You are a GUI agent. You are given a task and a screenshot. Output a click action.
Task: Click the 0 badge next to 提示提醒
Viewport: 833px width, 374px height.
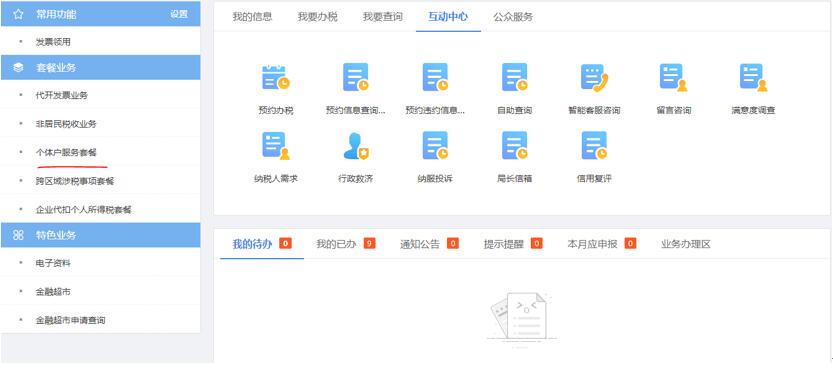(x=537, y=243)
